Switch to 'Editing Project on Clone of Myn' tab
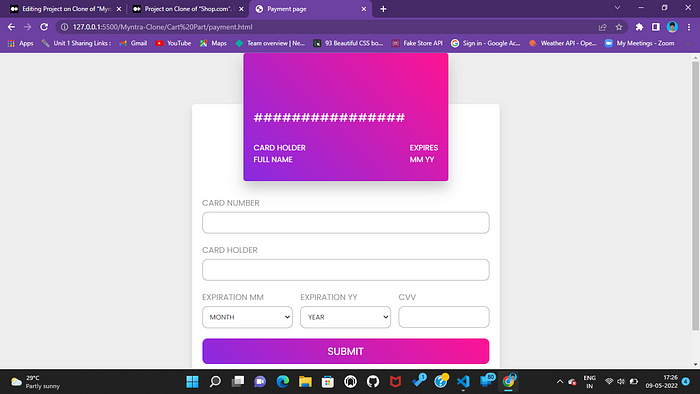Viewport: 700px width, 394px height. pyautogui.click(x=65, y=9)
